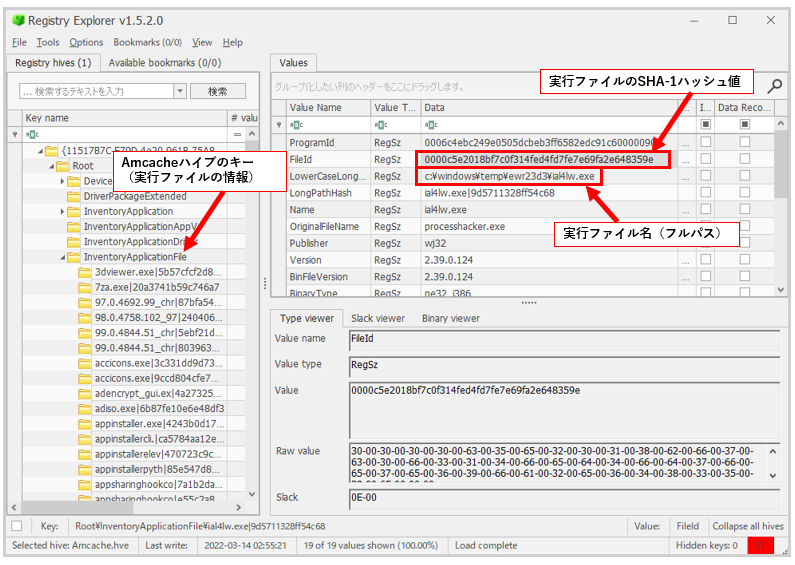Select the 97.0.4692.99_chr key folder
795x565 pixels.
[158, 302]
